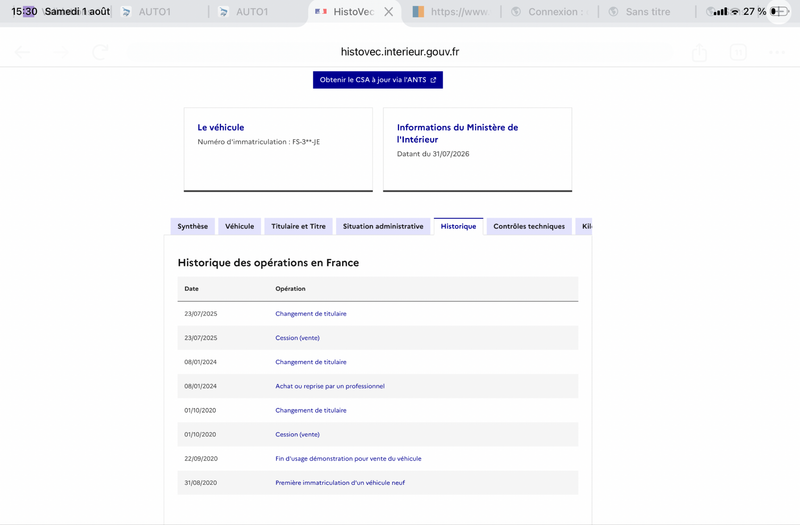This screenshot has width=800, height=525.
Task: Switch to the Connexion browser tab
Action: tap(550, 12)
